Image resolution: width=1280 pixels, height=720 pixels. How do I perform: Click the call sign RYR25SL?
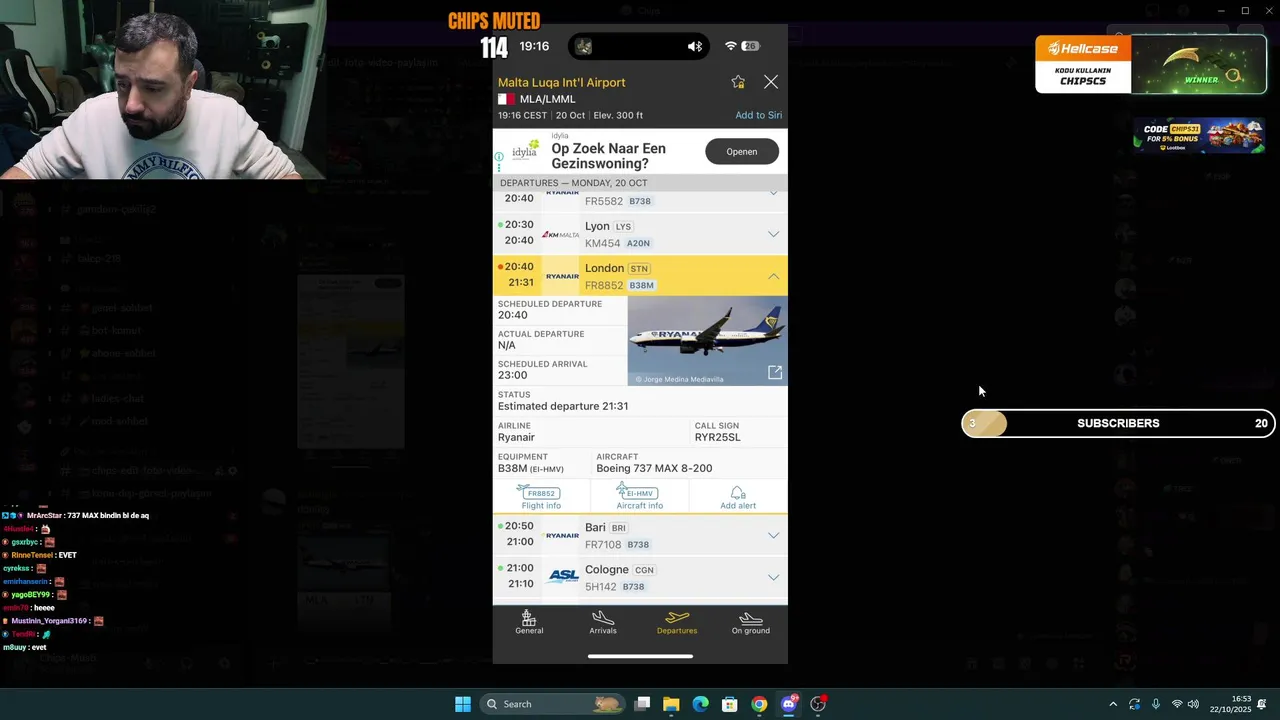pyautogui.click(x=718, y=437)
